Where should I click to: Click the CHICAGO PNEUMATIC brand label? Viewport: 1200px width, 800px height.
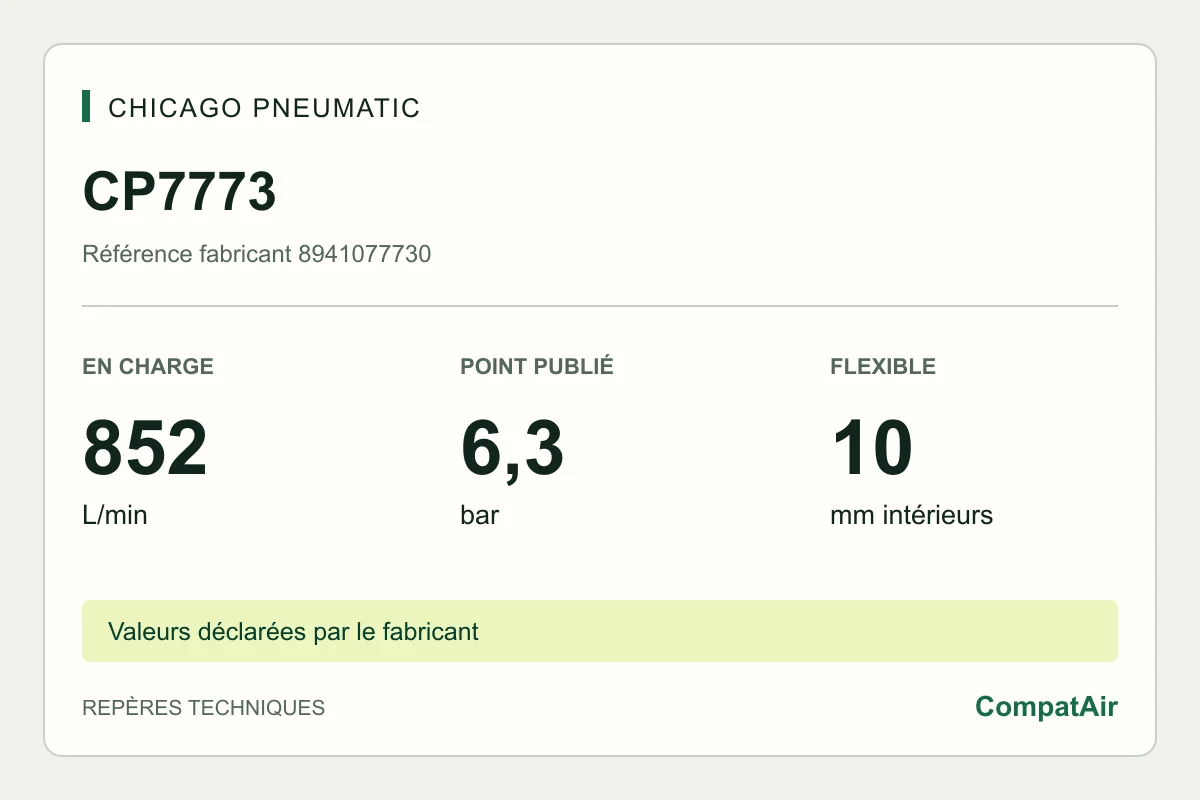264,108
